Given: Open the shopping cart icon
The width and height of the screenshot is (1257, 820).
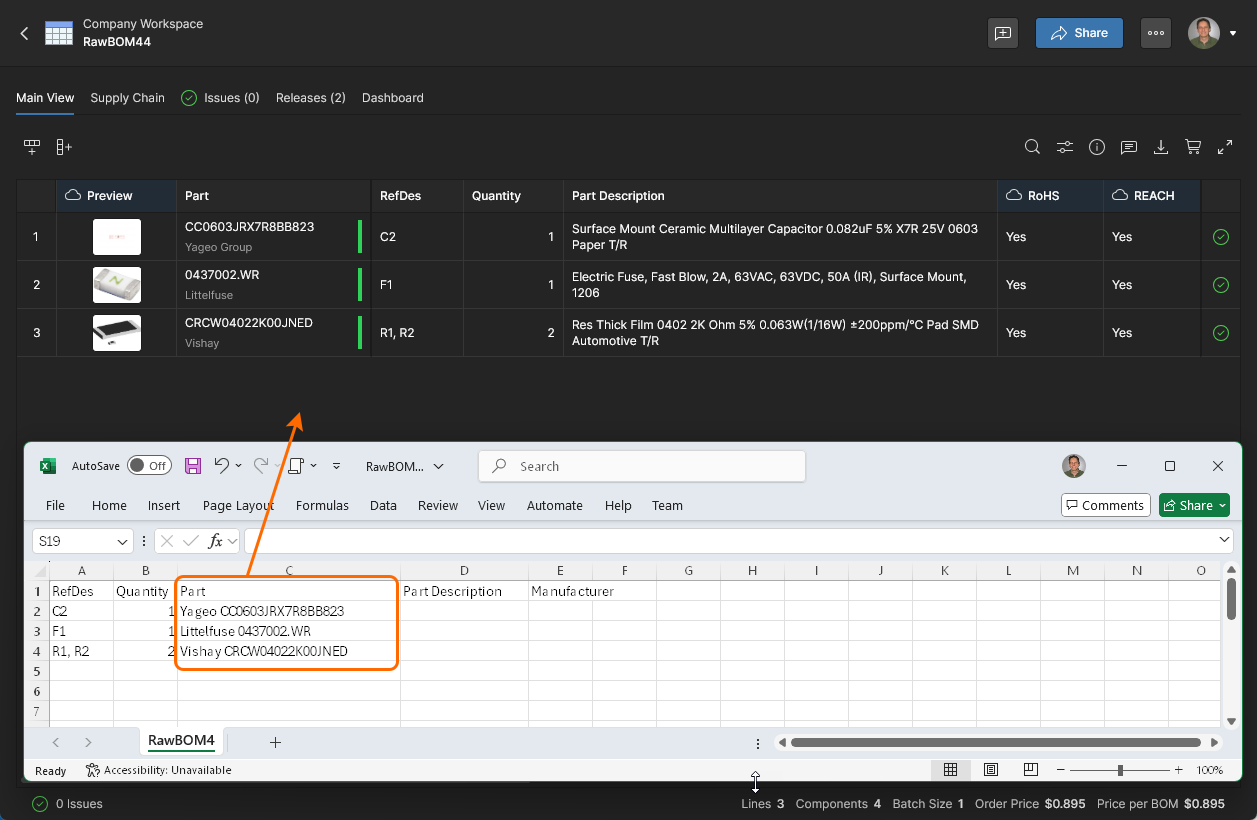Looking at the screenshot, I should tap(1193, 147).
